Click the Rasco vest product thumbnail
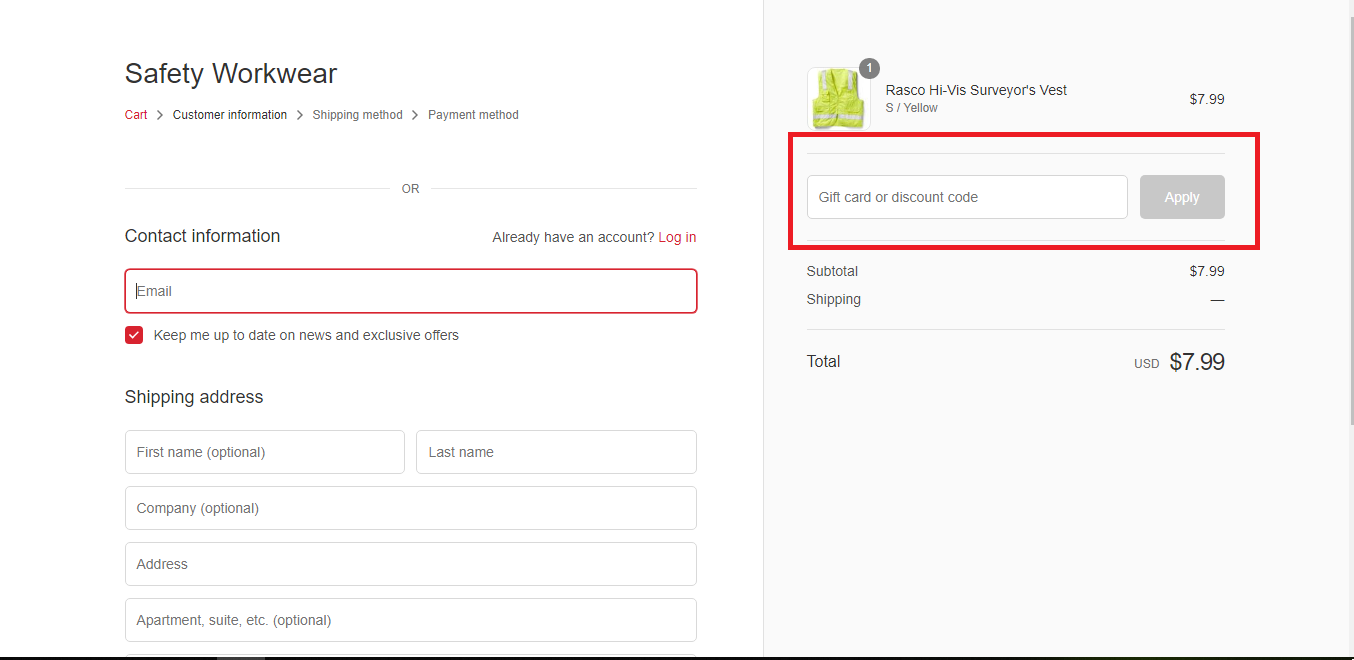This screenshot has width=1354, height=660. coord(838,99)
